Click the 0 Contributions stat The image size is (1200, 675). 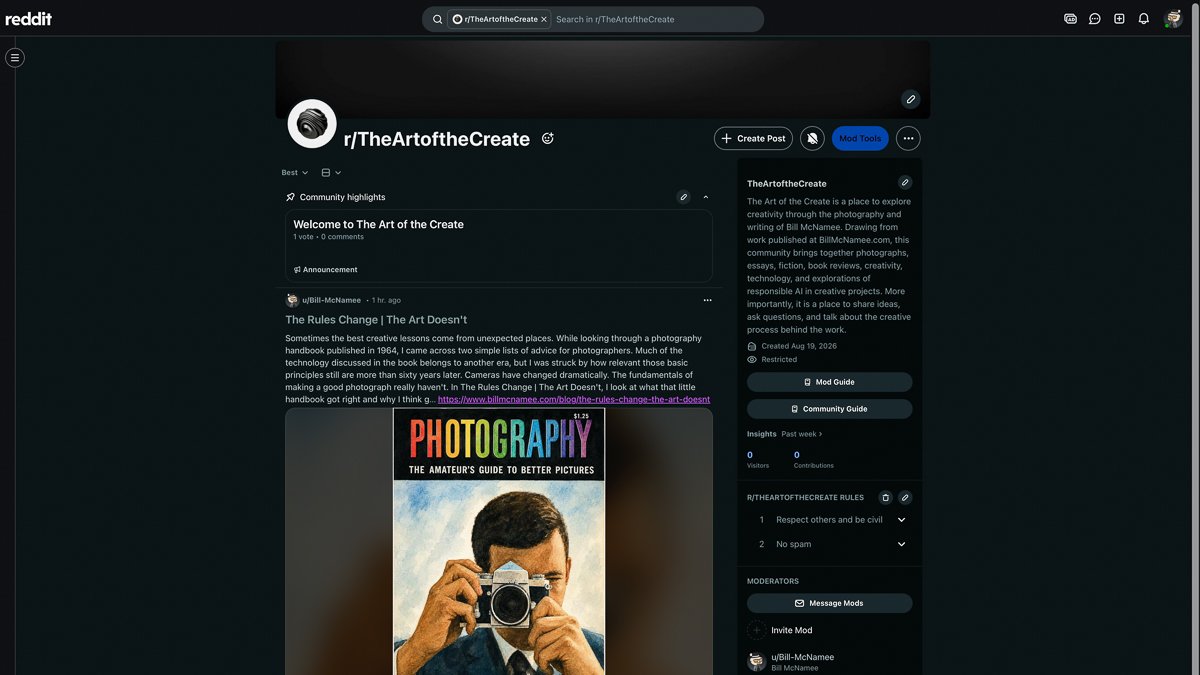point(813,459)
